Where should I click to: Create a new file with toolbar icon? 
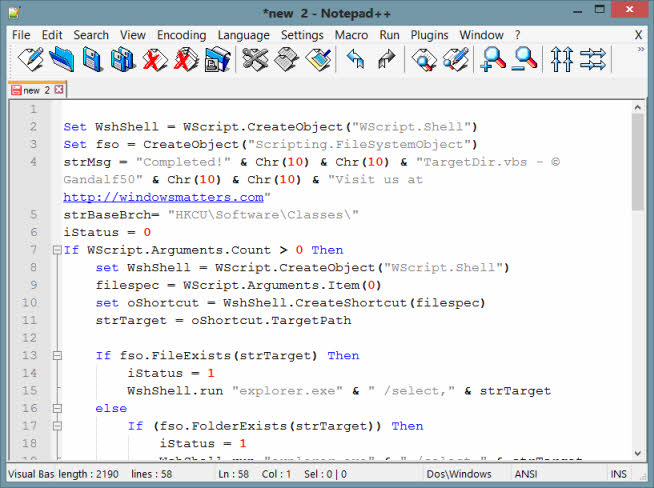pos(30,59)
